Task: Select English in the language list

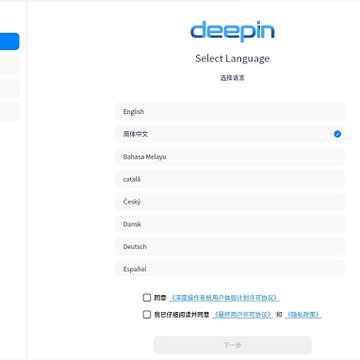Action: tap(230, 112)
